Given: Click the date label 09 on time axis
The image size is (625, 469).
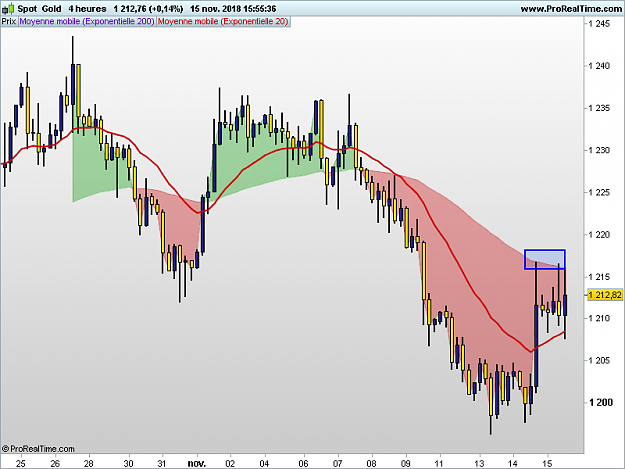Looking at the screenshot, I should point(405,463).
